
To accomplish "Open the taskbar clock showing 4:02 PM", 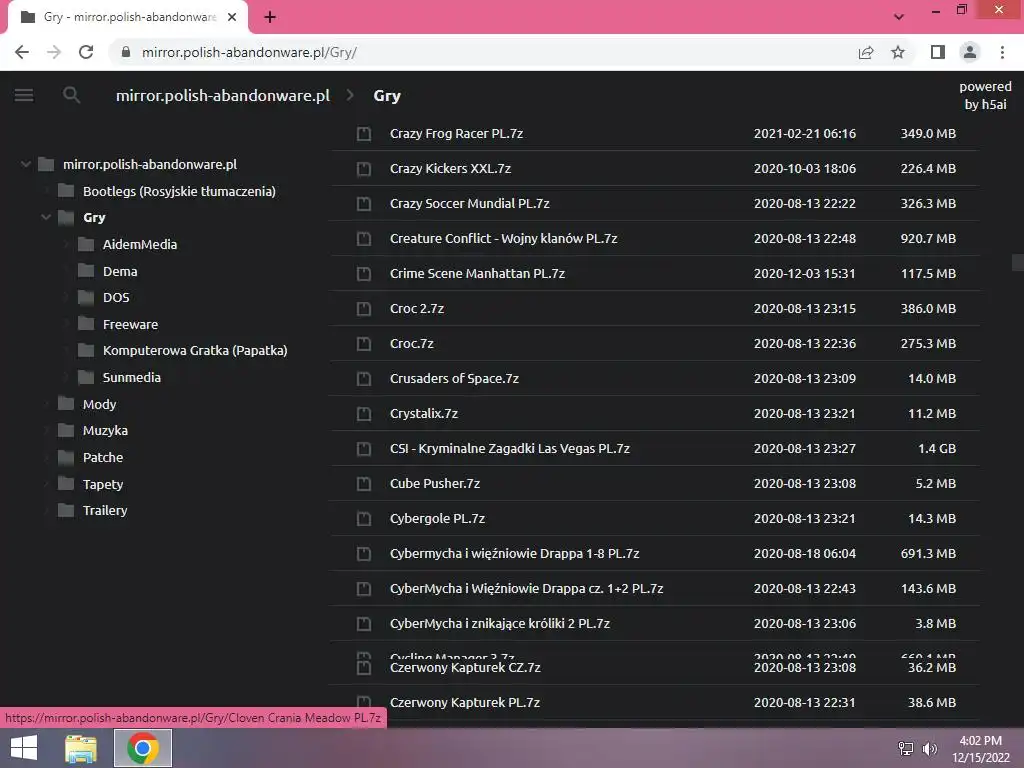I will point(981,749).
